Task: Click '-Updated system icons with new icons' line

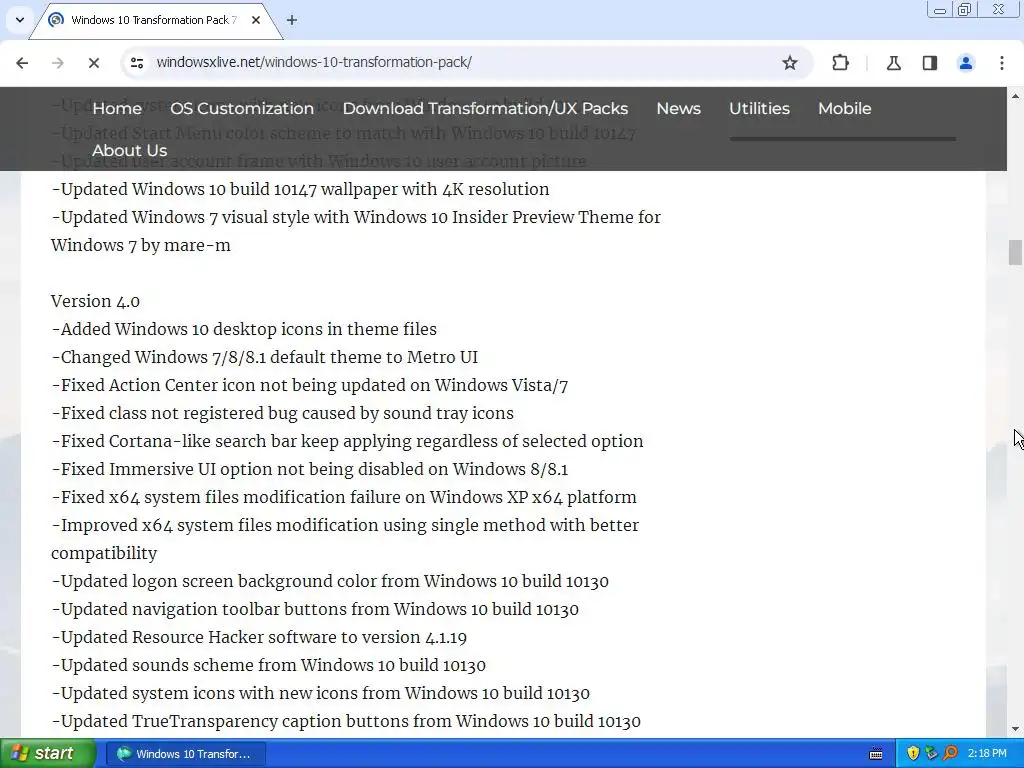Action: (x=321, y=694)
